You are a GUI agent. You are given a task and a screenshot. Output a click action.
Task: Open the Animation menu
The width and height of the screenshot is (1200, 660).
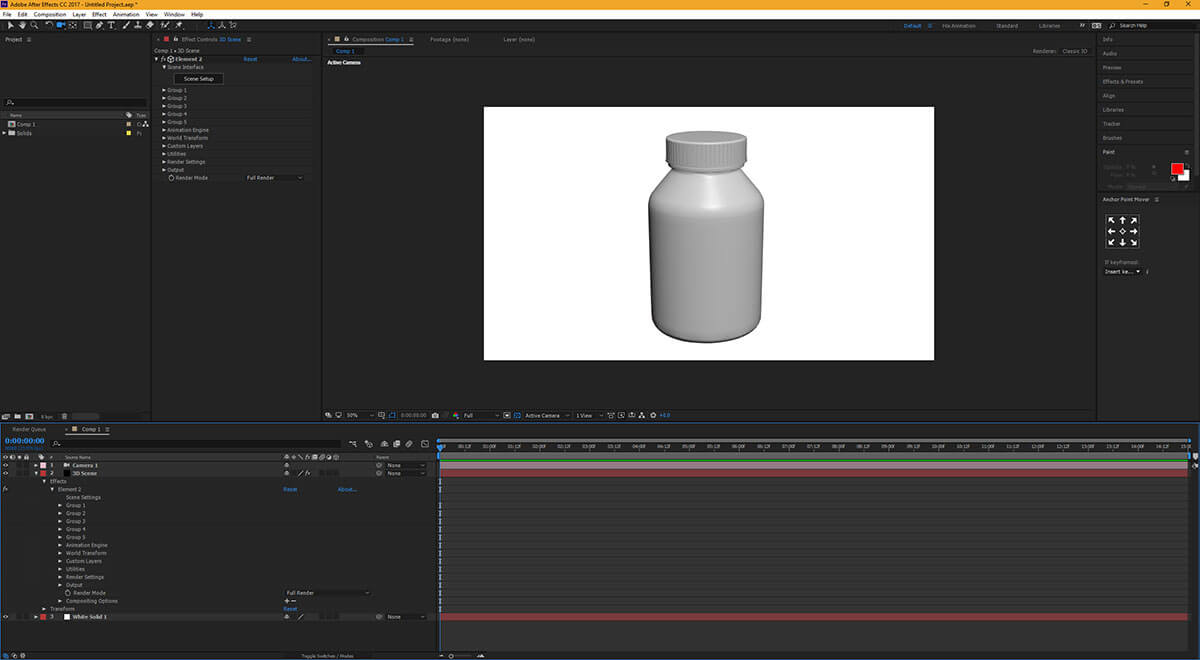[126, 14]
